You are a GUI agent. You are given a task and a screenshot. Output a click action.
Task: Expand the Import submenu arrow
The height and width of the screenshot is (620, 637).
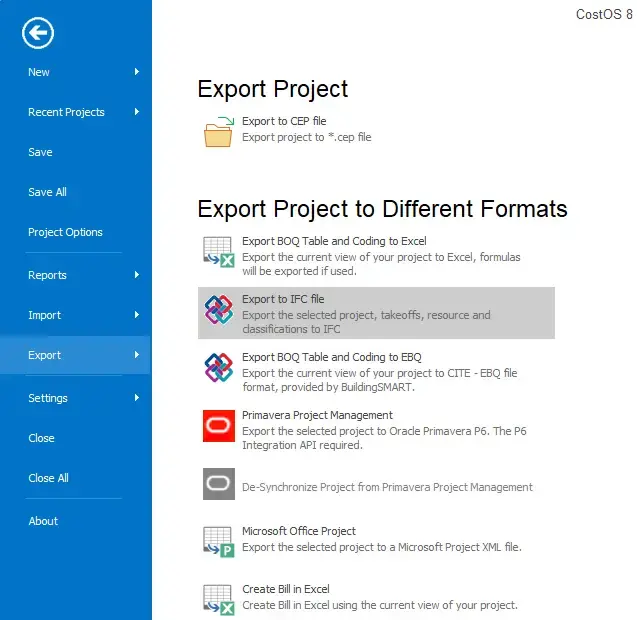(136, 315)
